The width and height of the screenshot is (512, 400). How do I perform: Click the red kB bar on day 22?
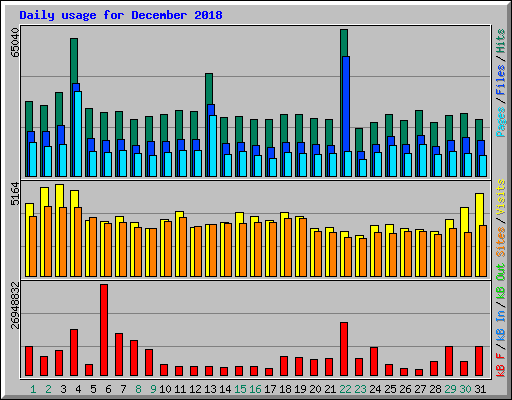(x=344, y=349)
